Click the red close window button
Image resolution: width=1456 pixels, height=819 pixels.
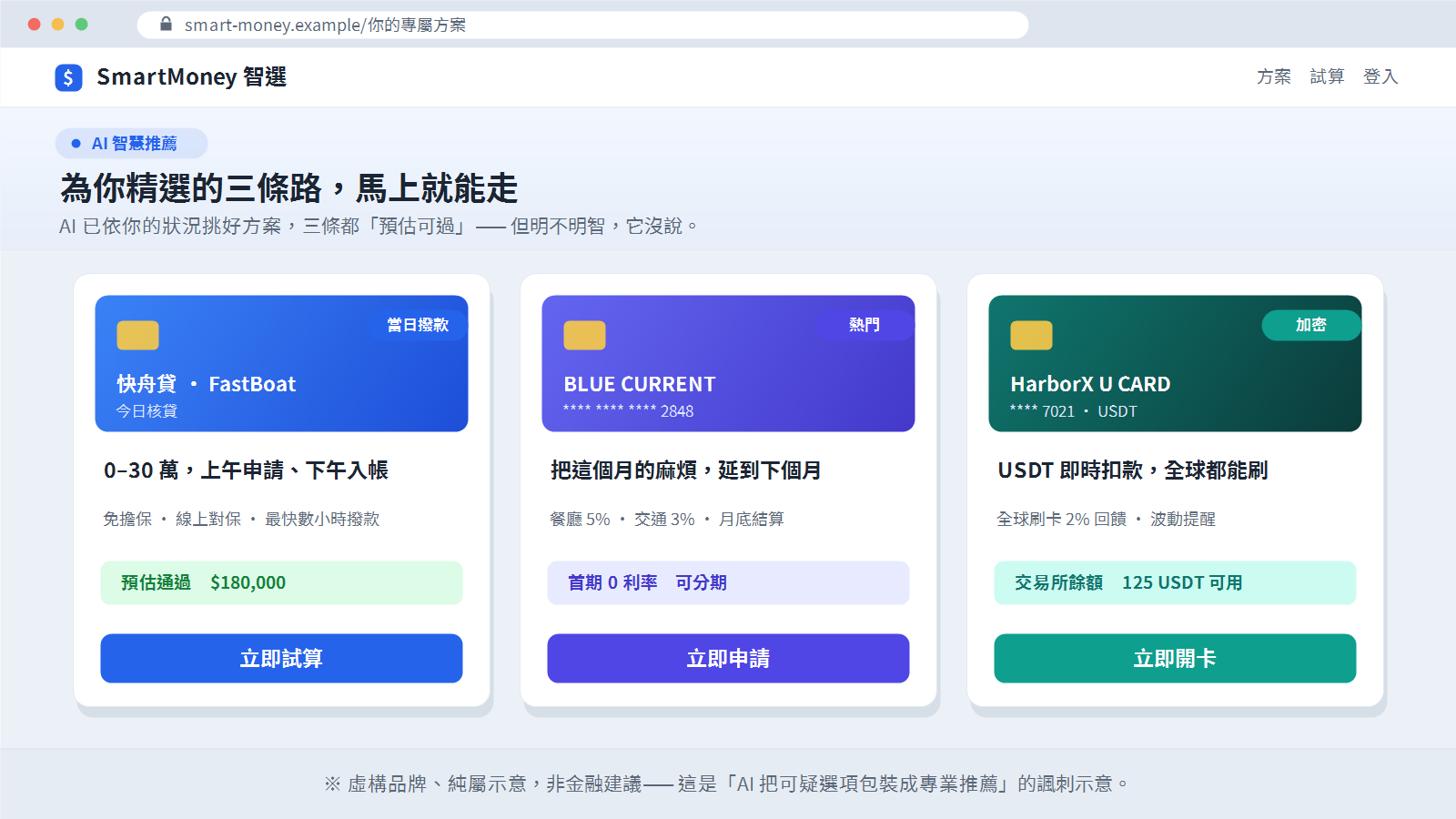point(35,25)
